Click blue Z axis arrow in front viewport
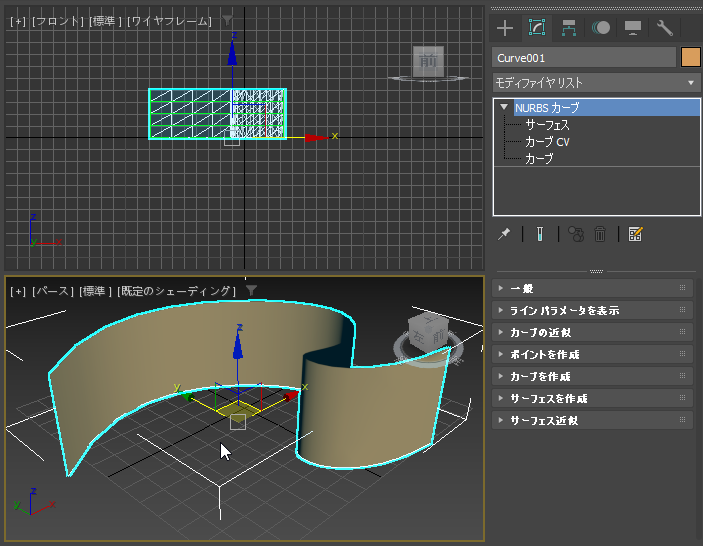The height and width of the screenshot is (546, 703). (232, 54)
